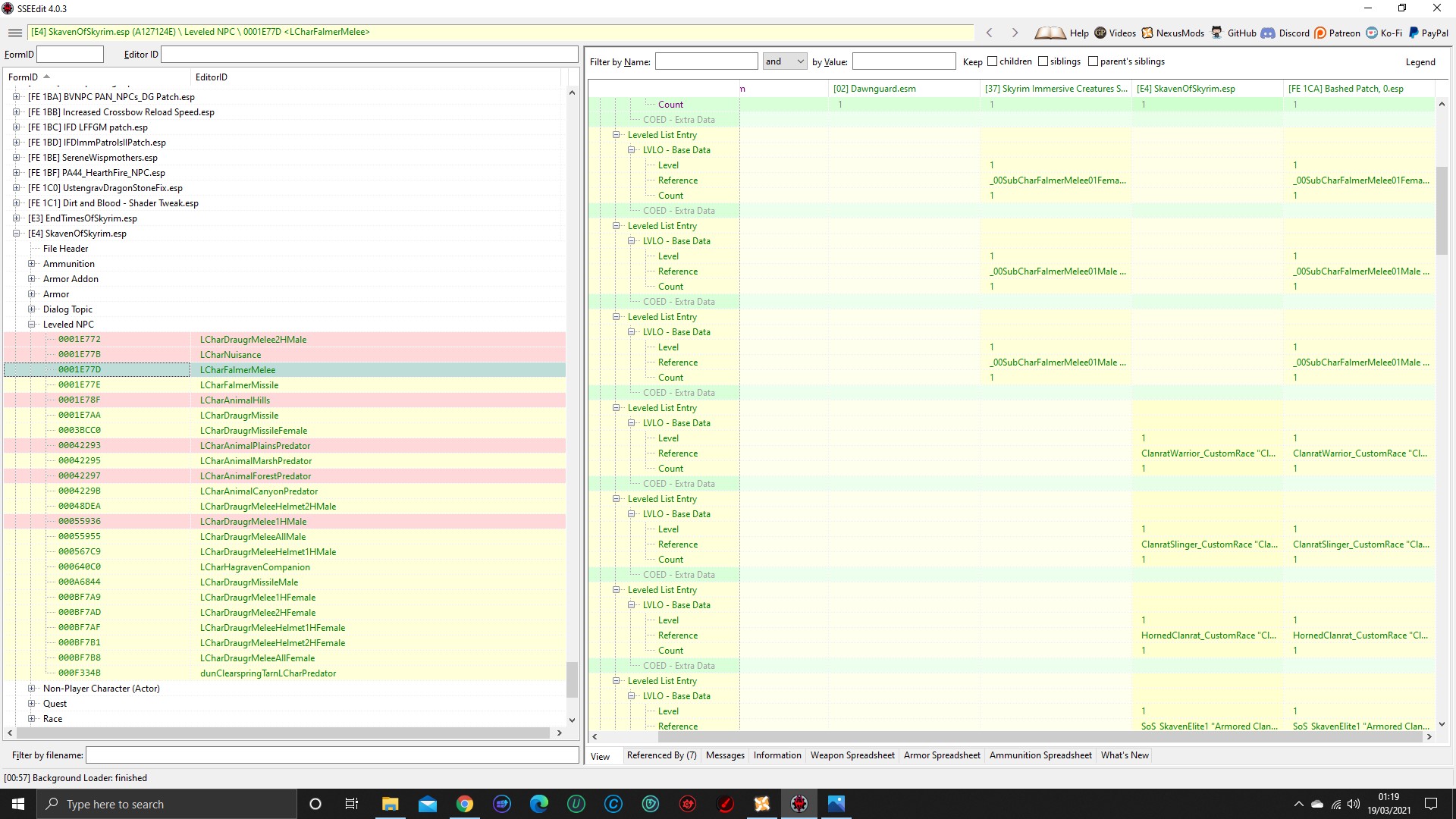Screen dimensions: 1456x819
Task: Switch to the Referenced By (7) tab
Action: 661,755
